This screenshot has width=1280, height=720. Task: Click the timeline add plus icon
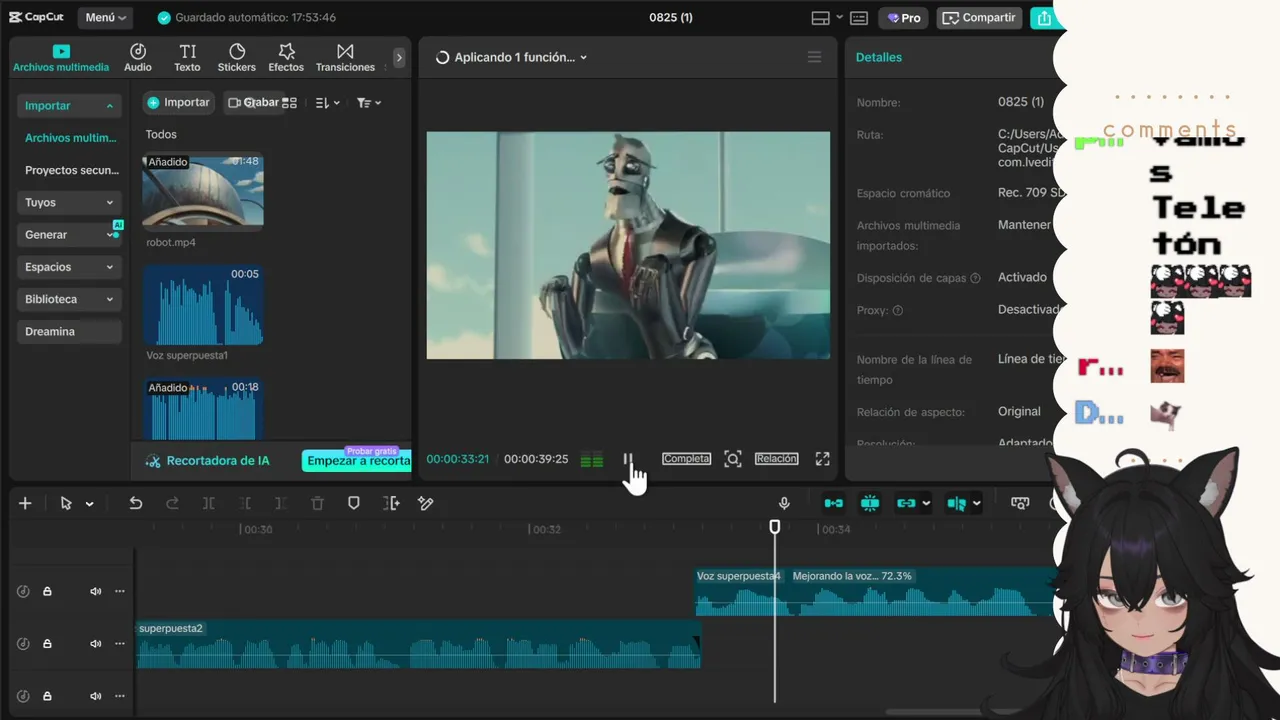(25, 503)
